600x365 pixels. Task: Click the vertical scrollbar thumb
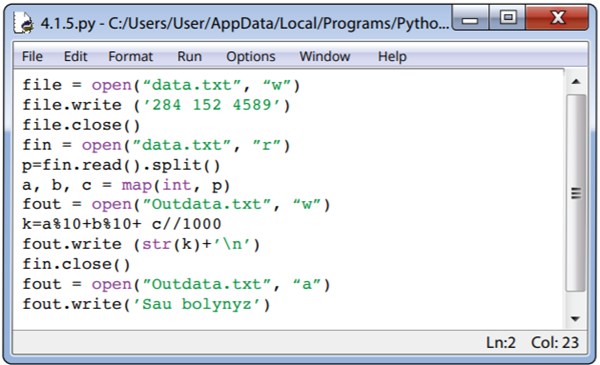point(576,193)
